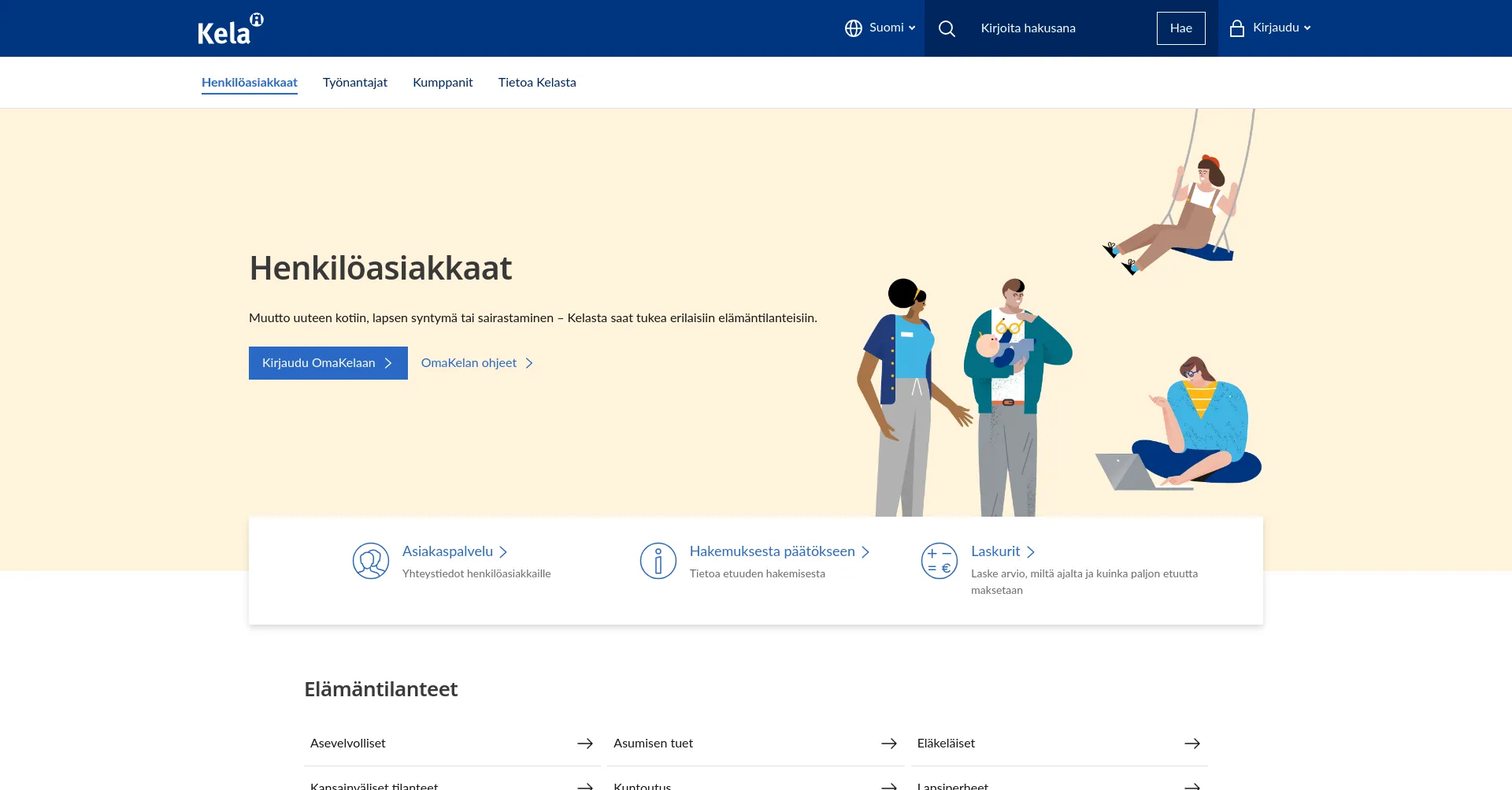The width and height of the screenshot is (1512, 790).
Task: Click the arrow on the Eläkeläiset row
Action: pyautogui.click(x=1192, y=744)
